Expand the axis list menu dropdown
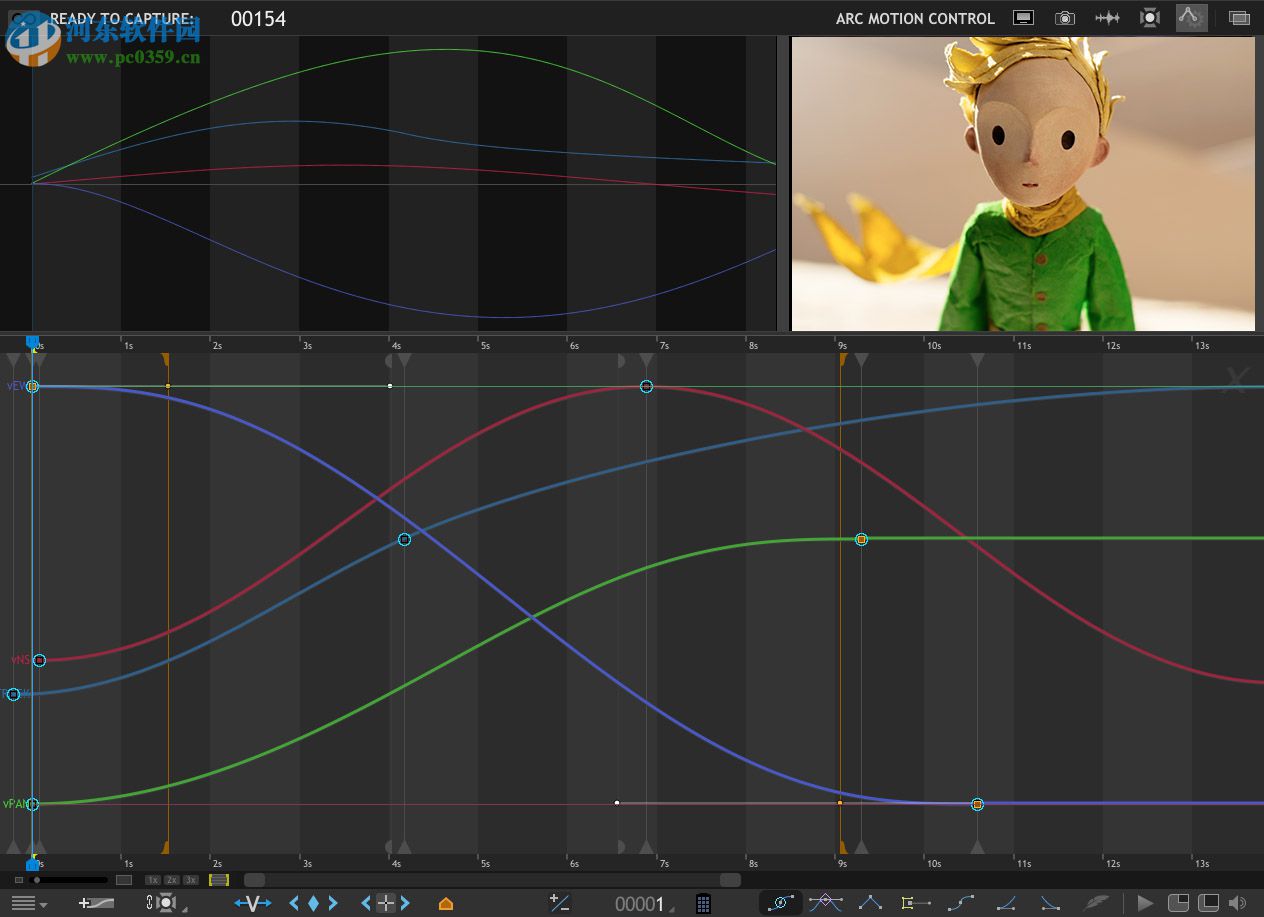 click(28, 904)
